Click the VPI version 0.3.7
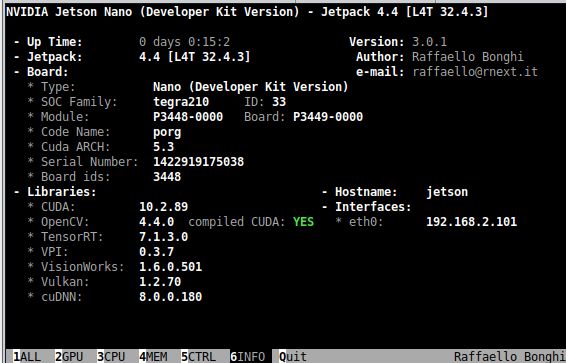 click(x=156, y=252)
